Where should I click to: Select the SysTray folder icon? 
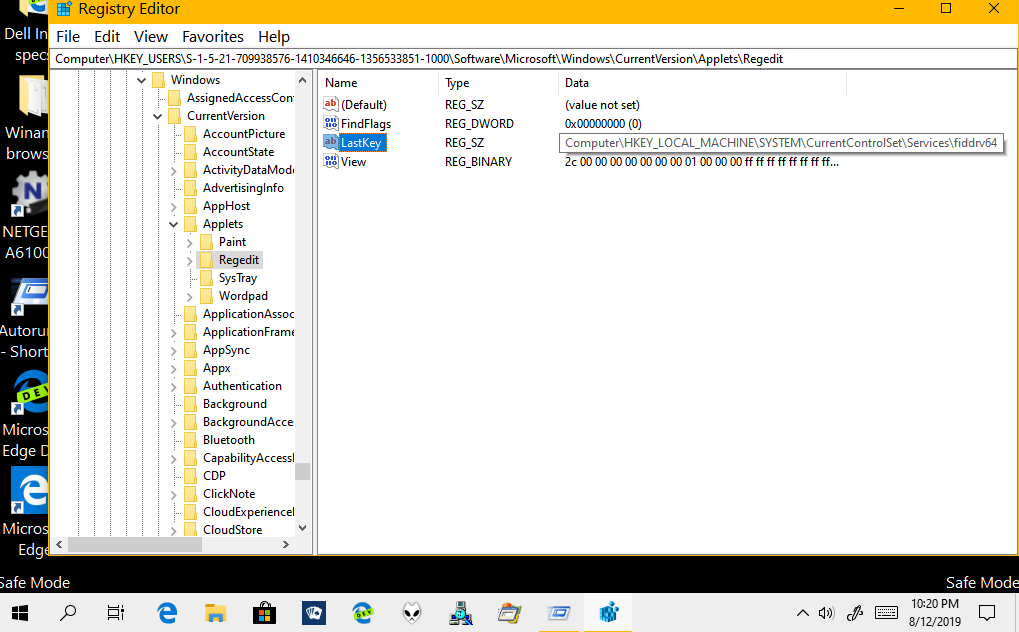207,278
